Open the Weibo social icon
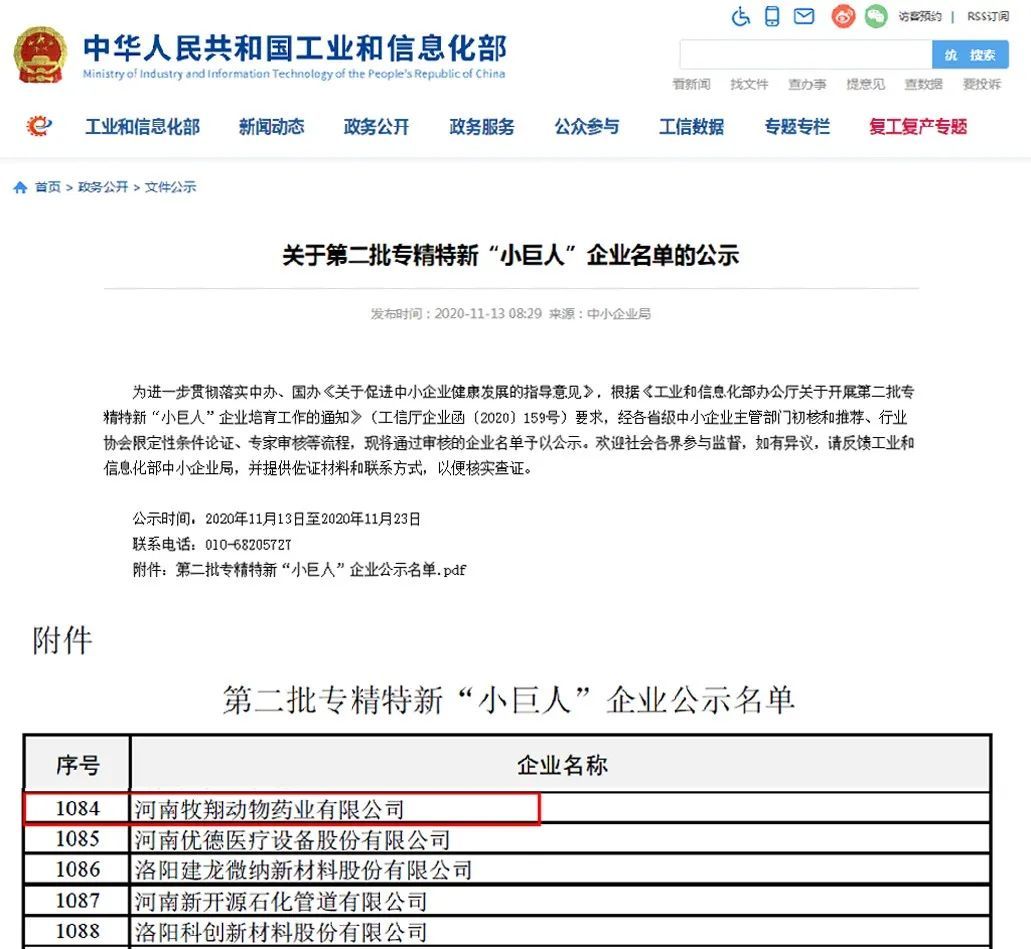The image size is (1031, 949). (x=844, y=16)
